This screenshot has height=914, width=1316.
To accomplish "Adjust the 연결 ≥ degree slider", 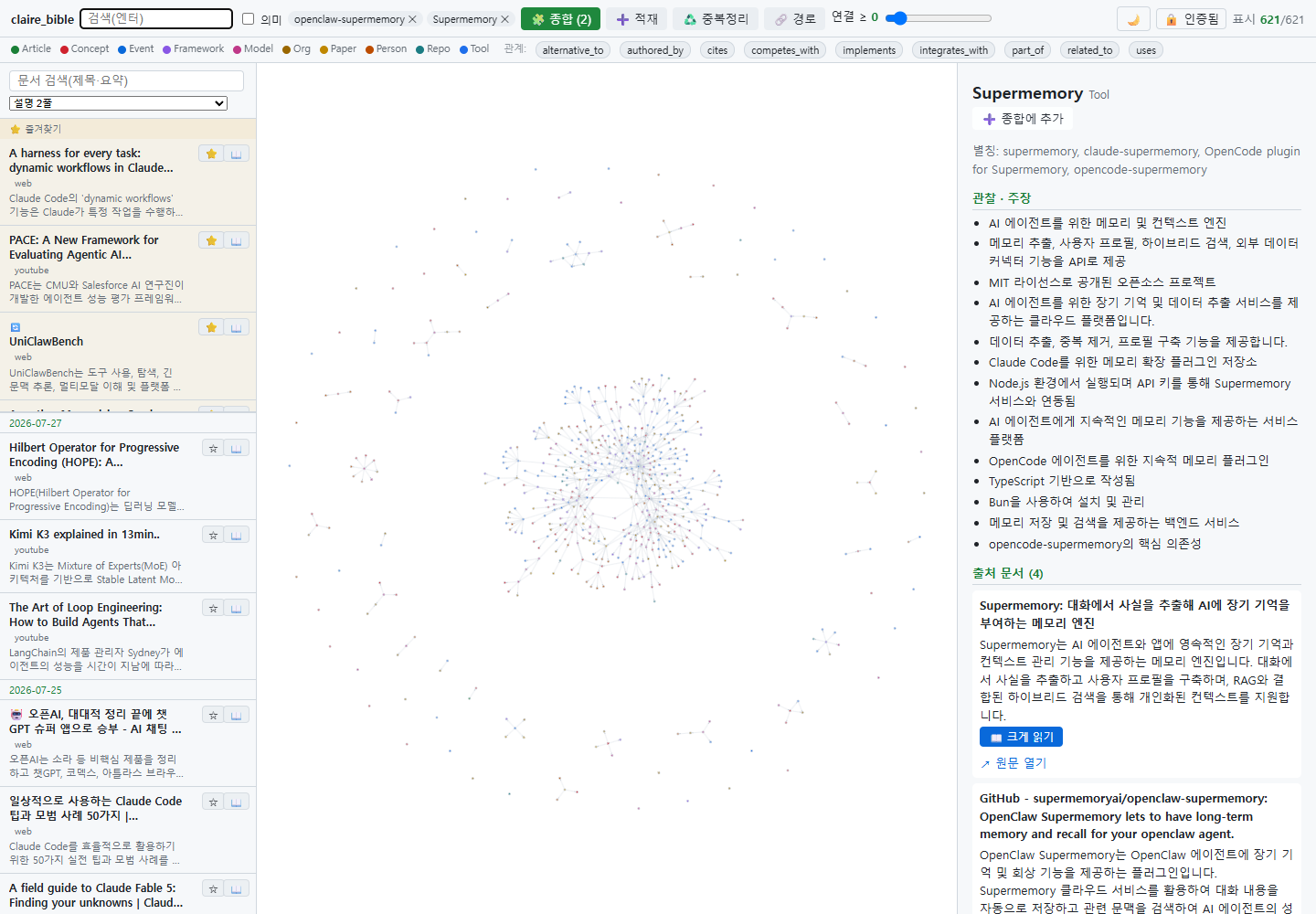I will (939, 18).
